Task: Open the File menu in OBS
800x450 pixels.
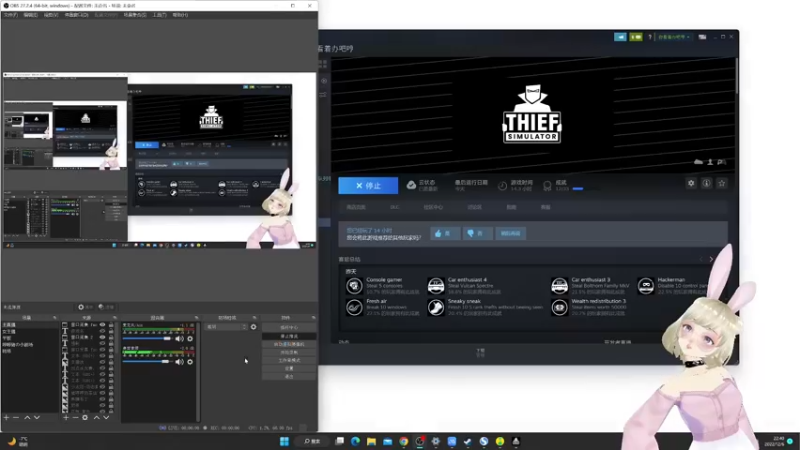Action: coord(11,15)
